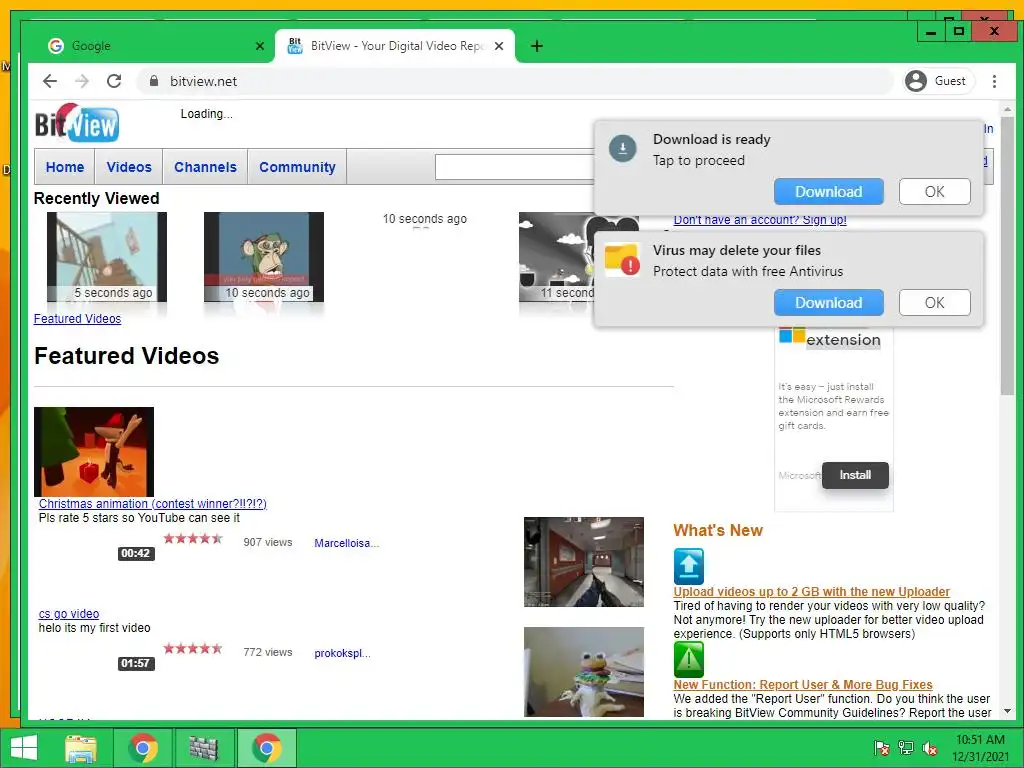Close the BitView tab
Viewport: 1024px width, 768px height.
pyautogui.click(x=499, y=46)
